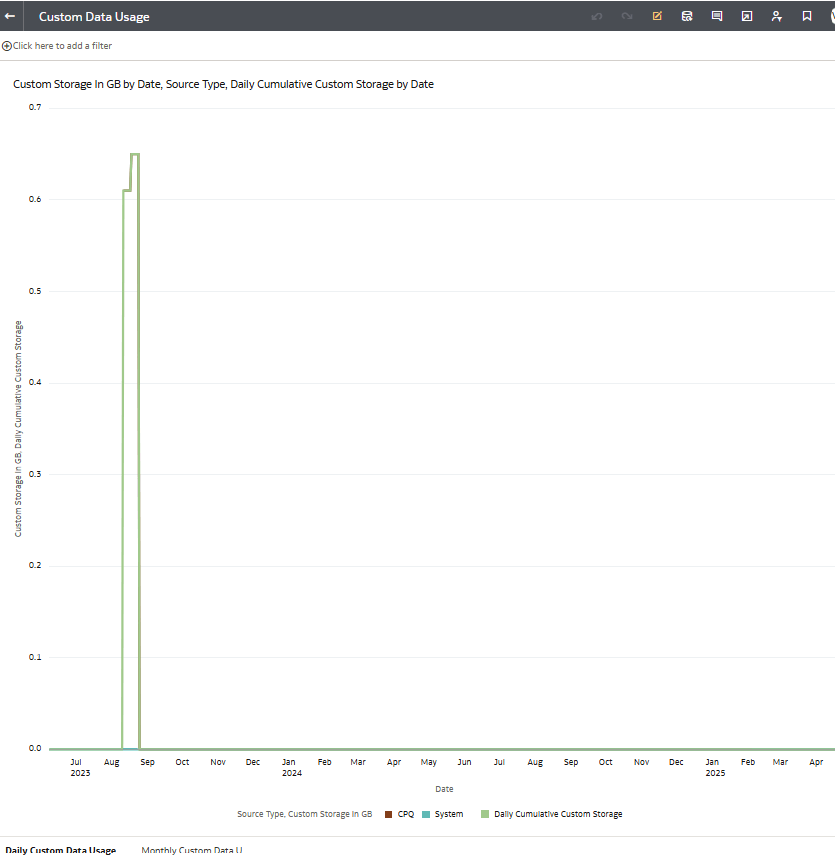Image resolution: width=835 pixels, height=856 pixels.
Task: Click the Present mode icon
Action: point(747,16)
